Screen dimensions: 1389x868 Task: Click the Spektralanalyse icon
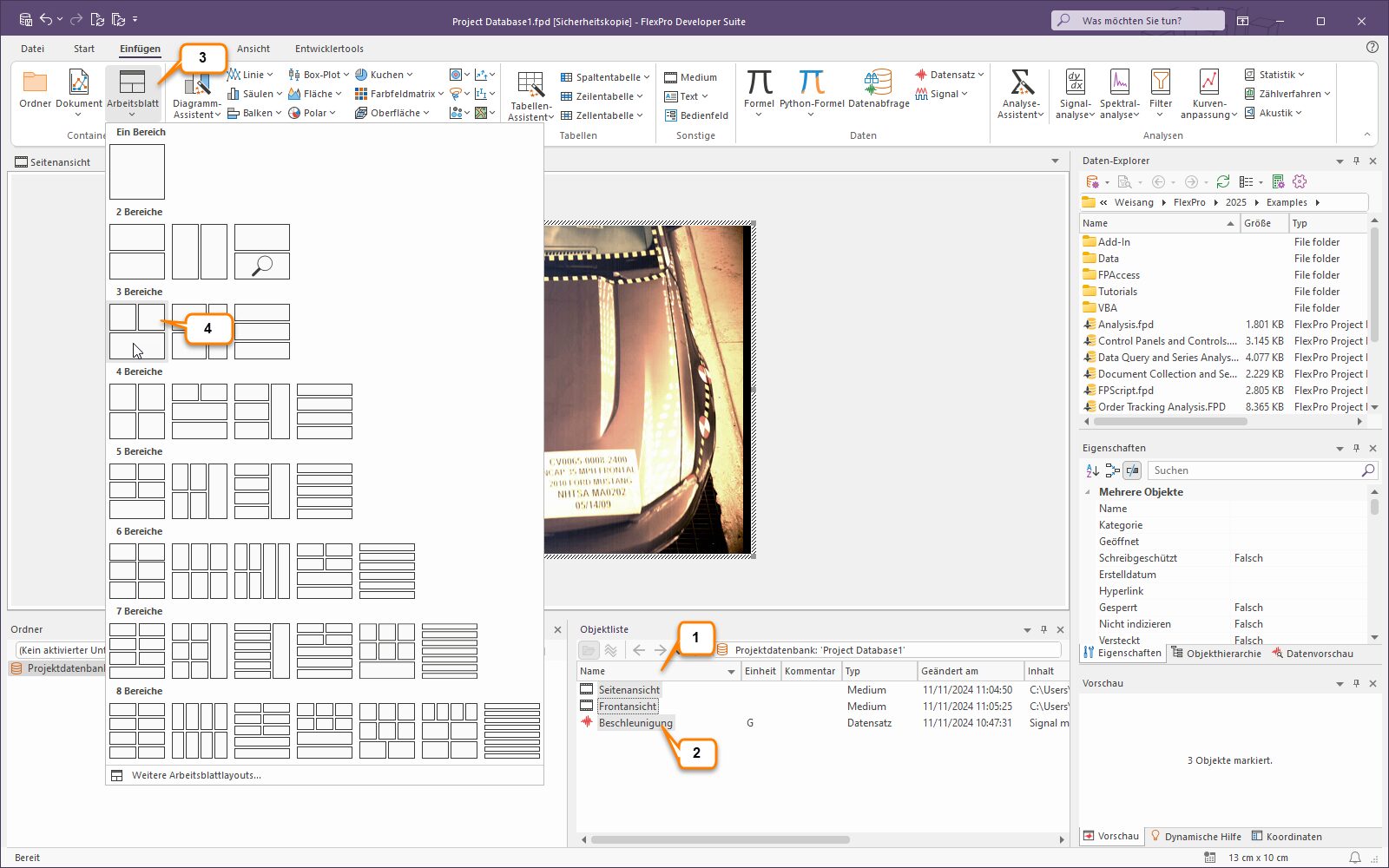coord(1119,83)
